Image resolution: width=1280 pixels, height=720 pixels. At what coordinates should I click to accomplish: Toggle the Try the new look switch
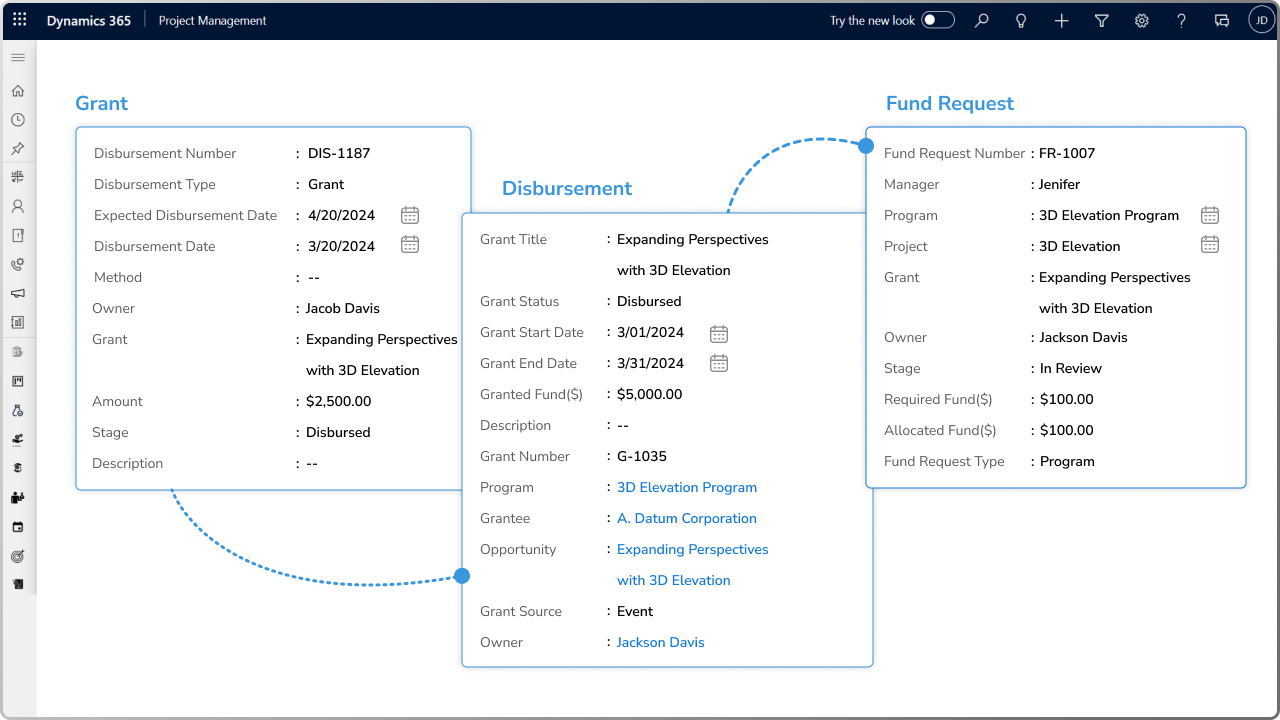(x=938, y=20)
